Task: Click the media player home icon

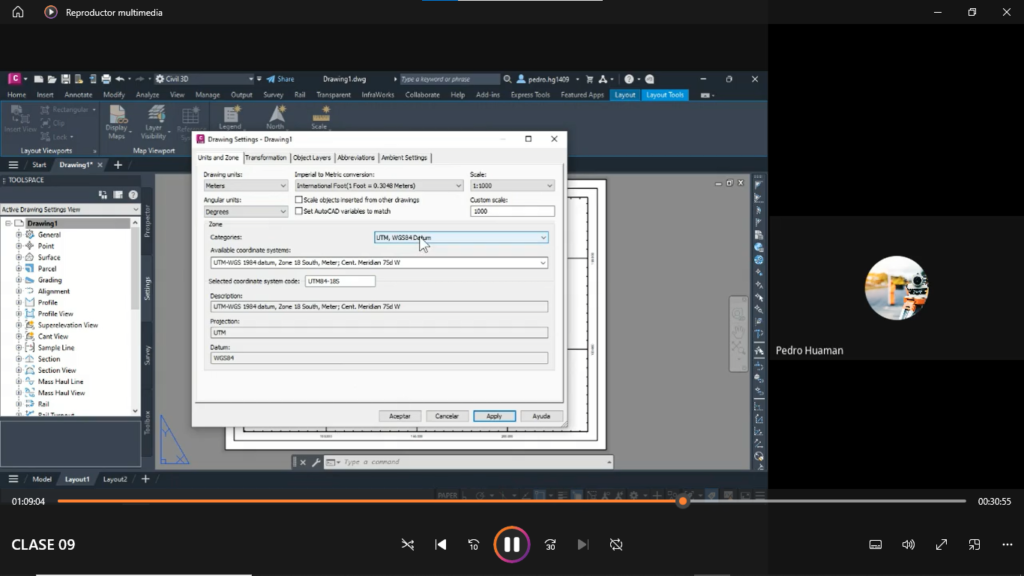Action: pyautogui.click(x=17, y=12)
